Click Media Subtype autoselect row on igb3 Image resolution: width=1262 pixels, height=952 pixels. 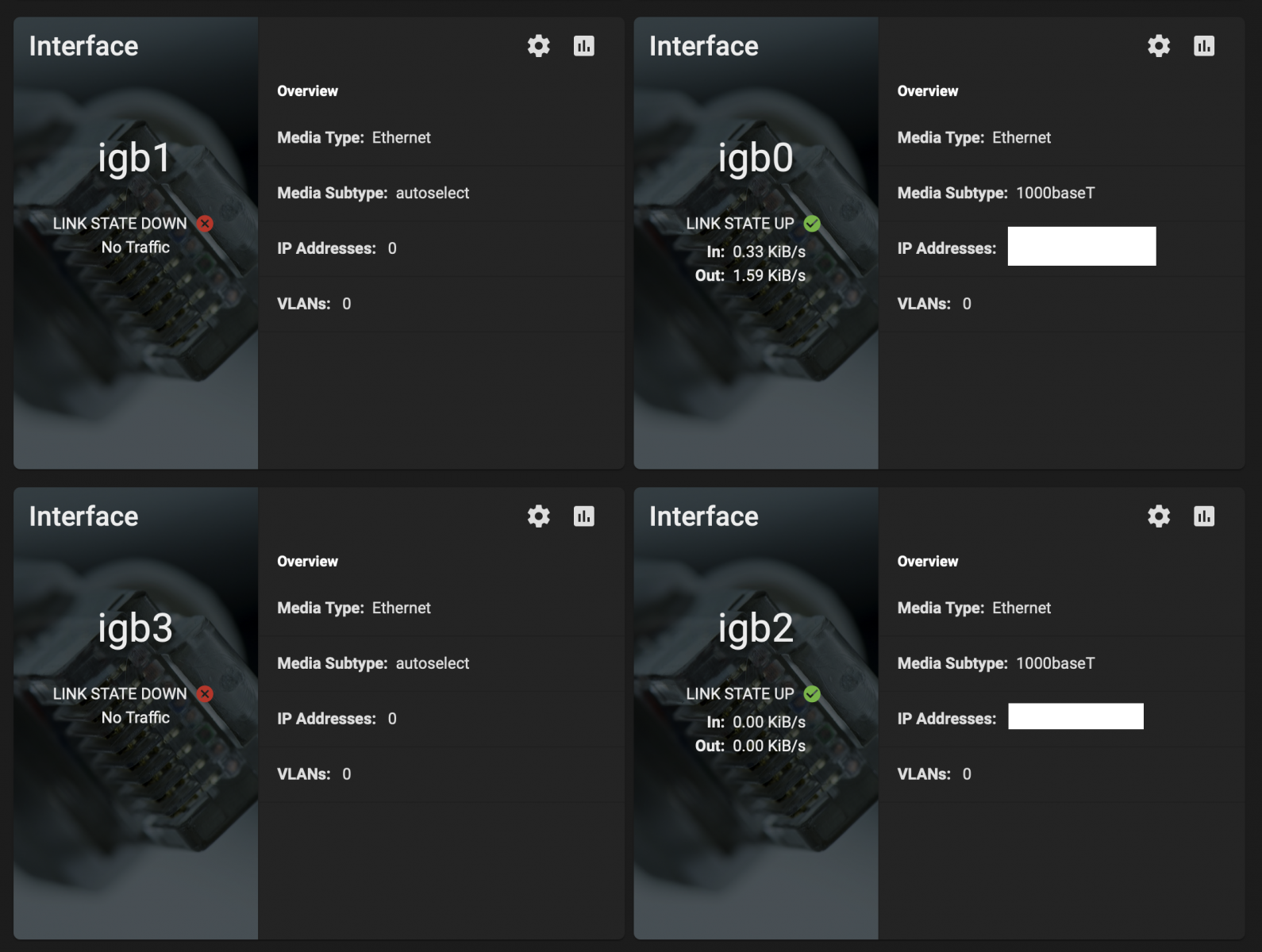click(441, 663)
